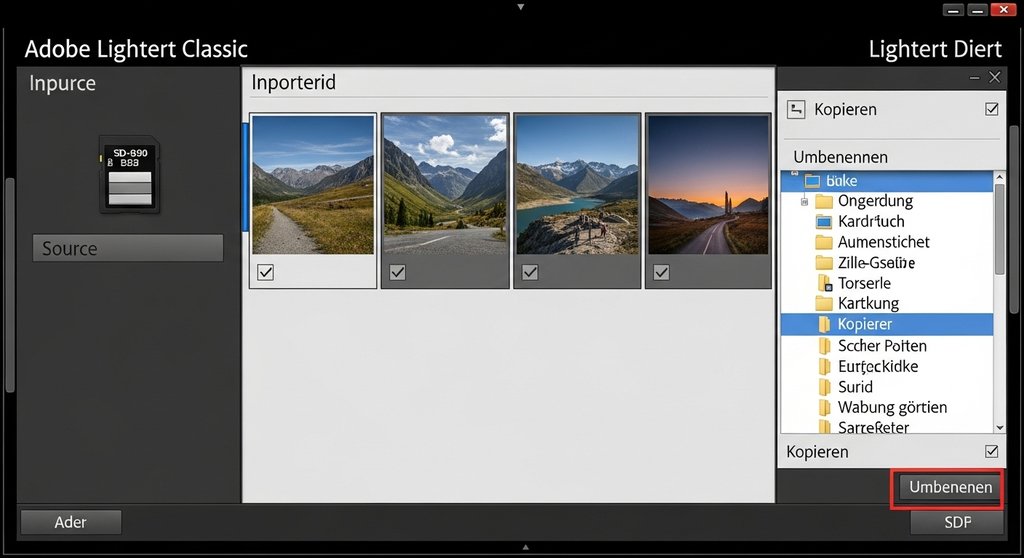Click the Torserle file icon

(825, 283)
